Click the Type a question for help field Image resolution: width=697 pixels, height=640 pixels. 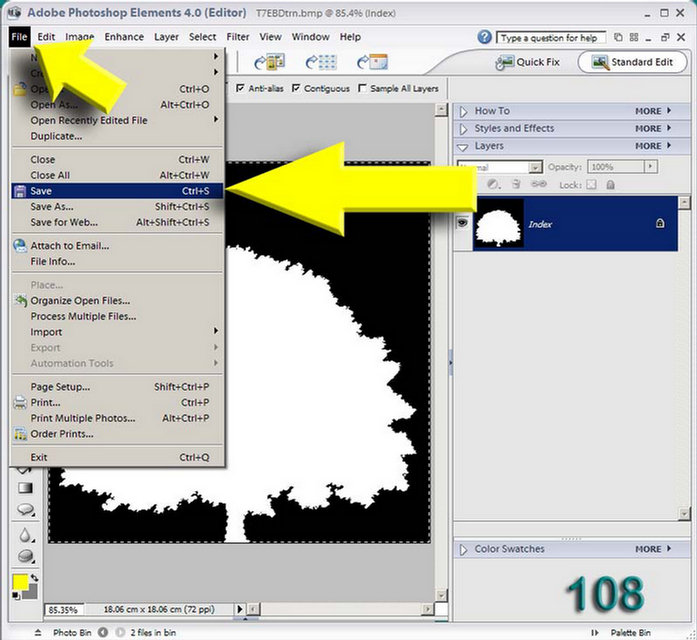pyautogui.click(x=551, y=38)
